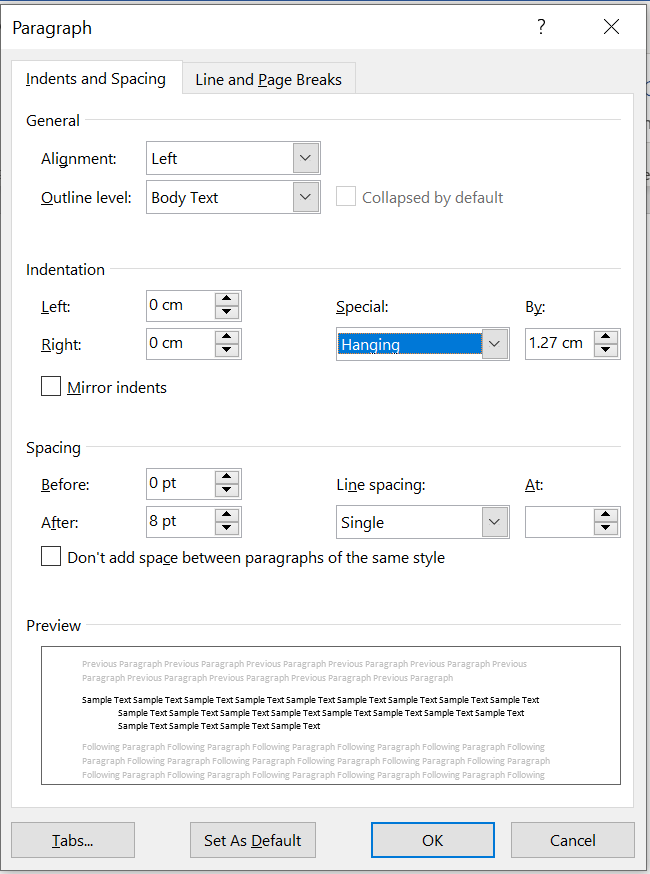Open the Alignment dropdown

pos(306,158)
